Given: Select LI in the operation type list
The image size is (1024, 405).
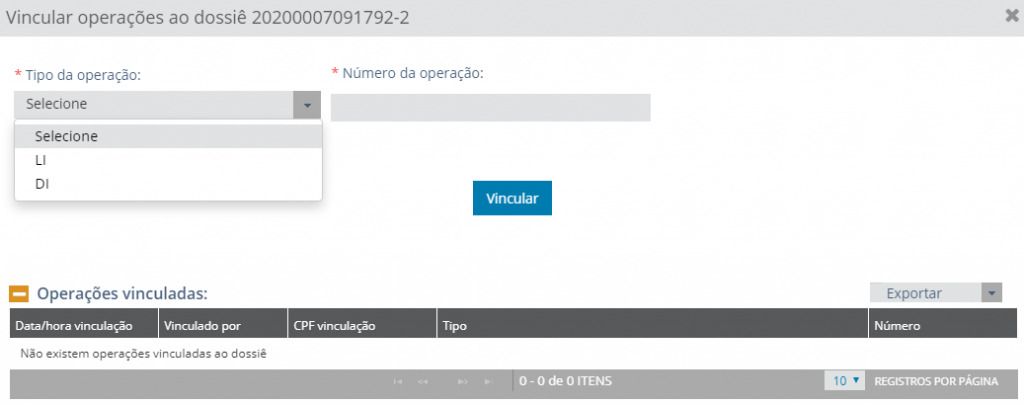Looking at the screenshot, I should tap(168, 161).
